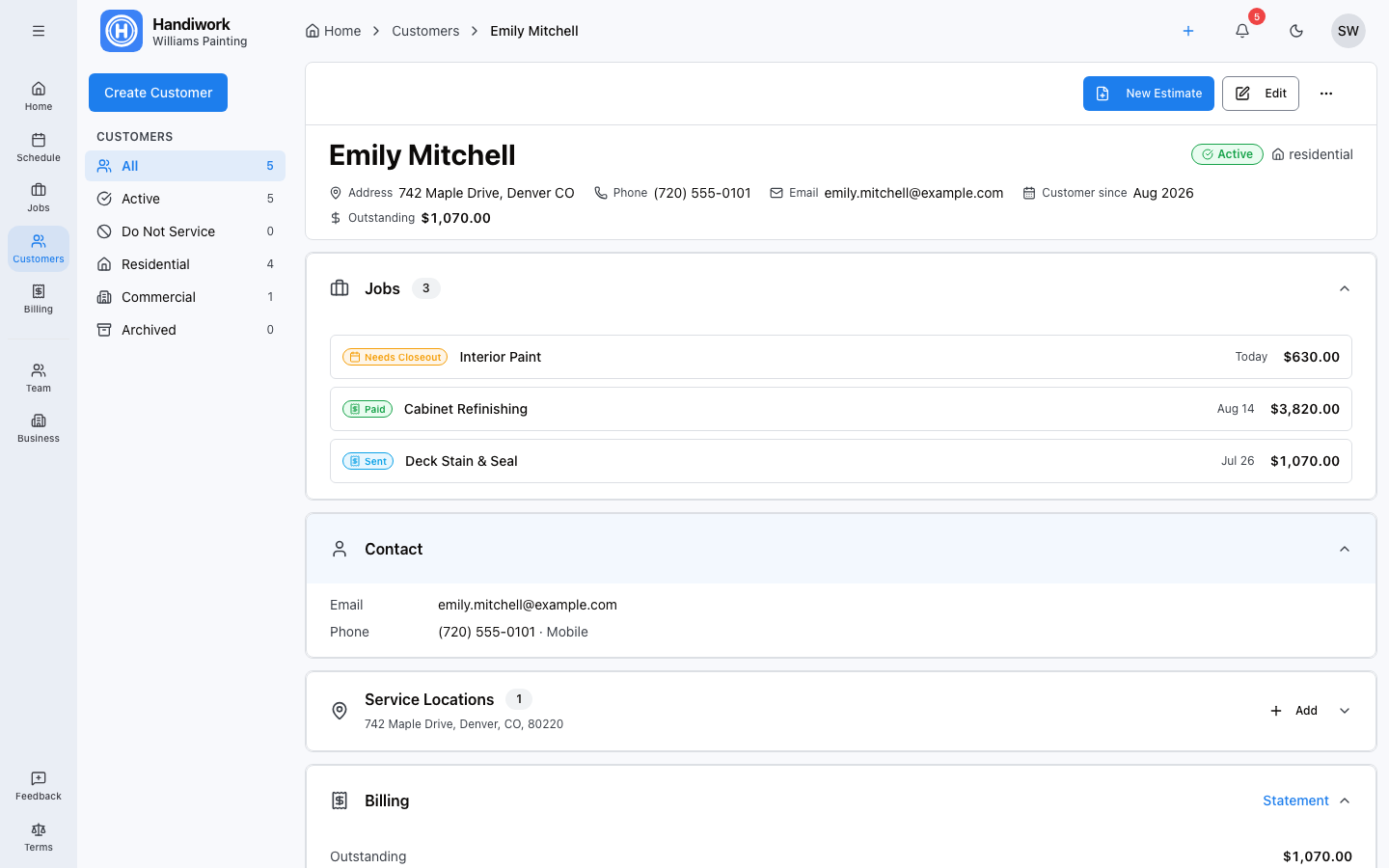Add a new service location
Screen dimensions: 1389x868
(x=1294, y=711)
